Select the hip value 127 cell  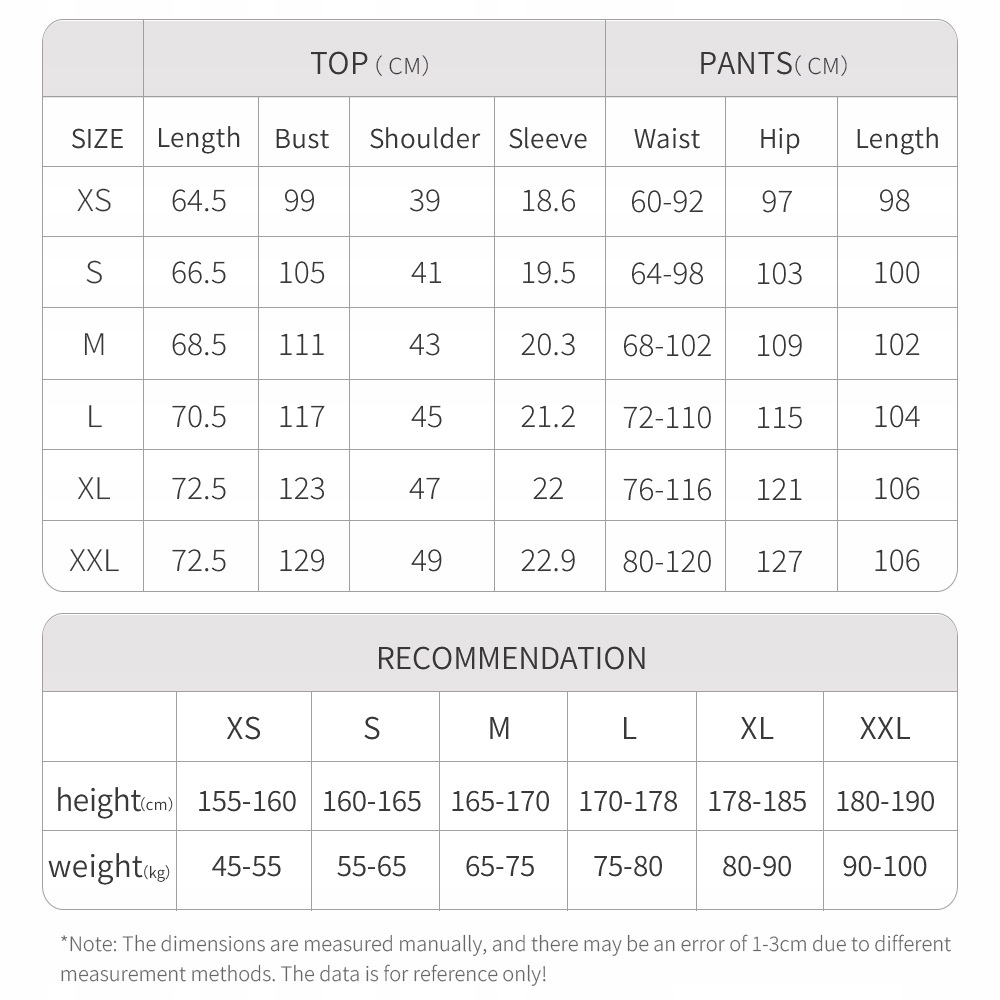[x=779, y=561]
